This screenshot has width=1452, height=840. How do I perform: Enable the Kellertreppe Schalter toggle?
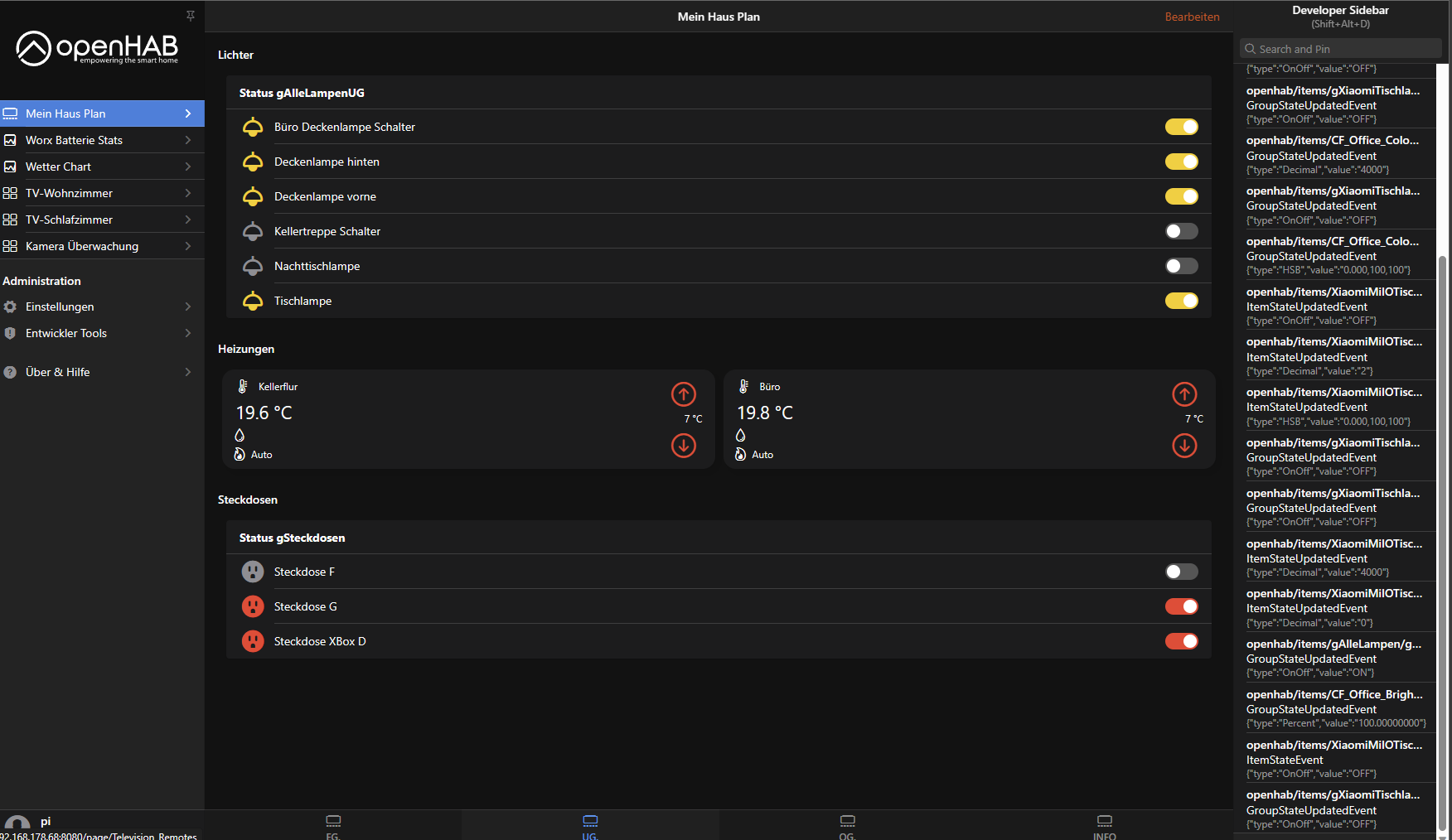tap(1181, 231)
